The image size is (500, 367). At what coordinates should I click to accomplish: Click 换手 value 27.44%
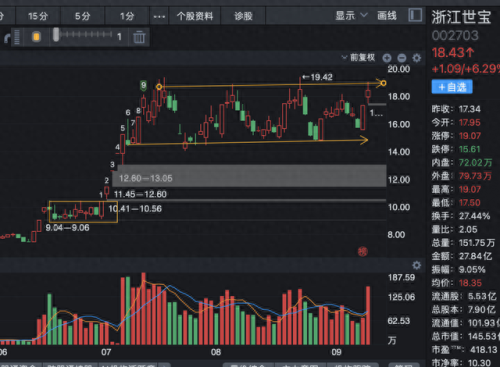point(474,216)
